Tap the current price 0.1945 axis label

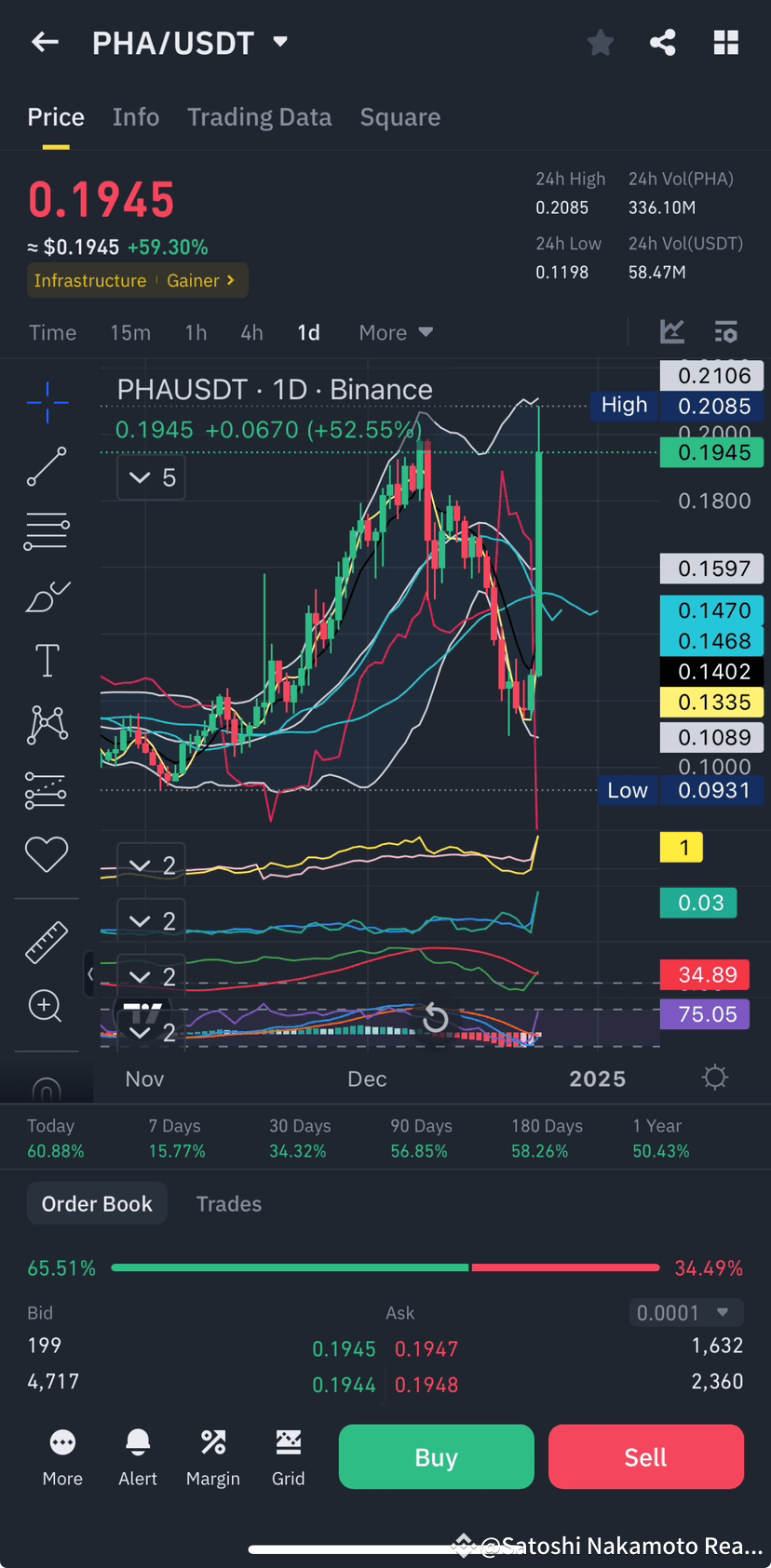click(712, 453)
